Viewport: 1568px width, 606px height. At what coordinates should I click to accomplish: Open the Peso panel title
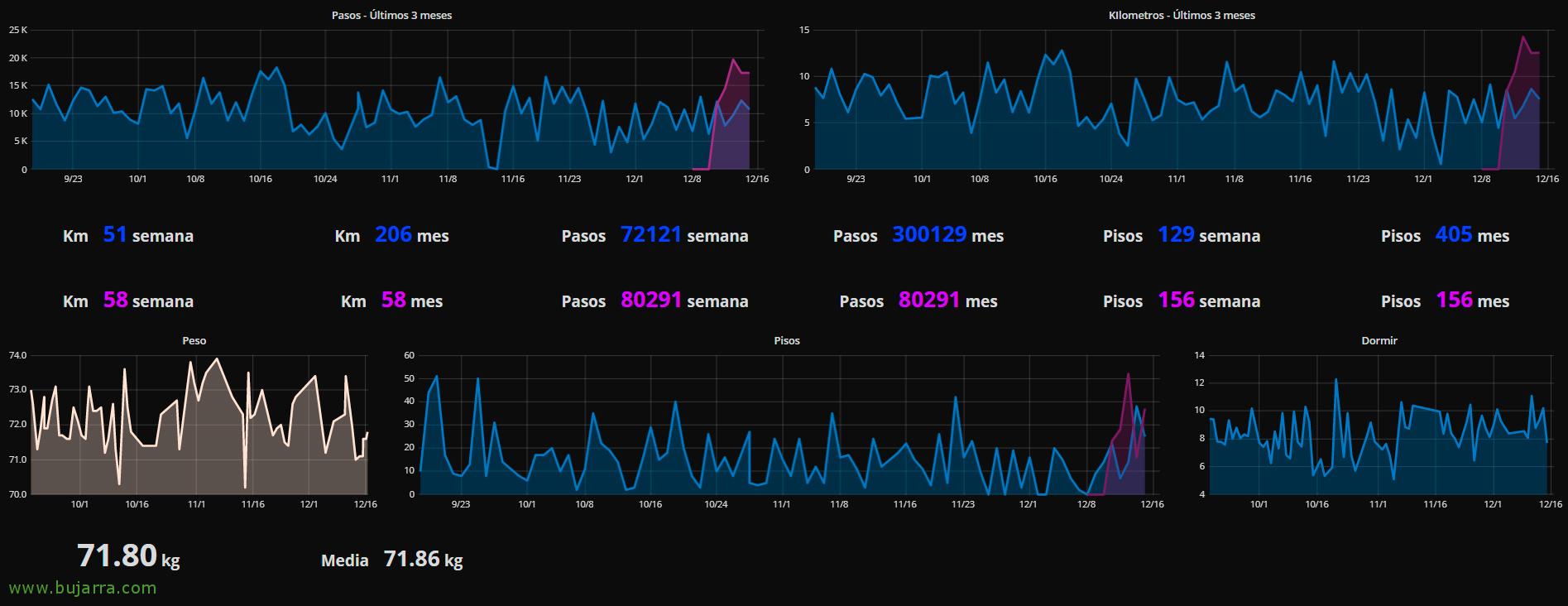click(x=194, y=340)
